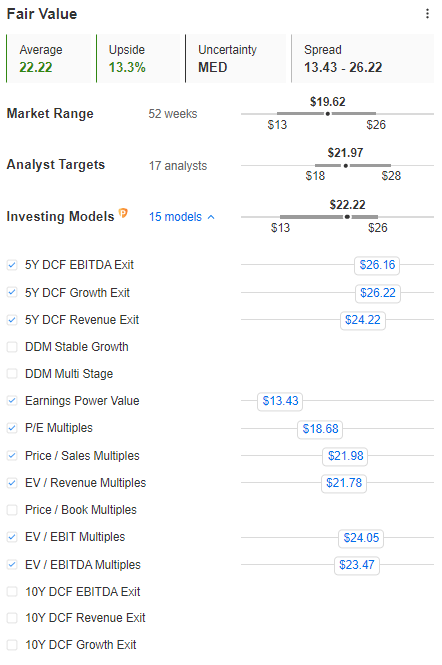Enable 10Y DCF EBITDA Exit model
The height and width of the screenshot is (665, 442).
click(x=12, y=592)
